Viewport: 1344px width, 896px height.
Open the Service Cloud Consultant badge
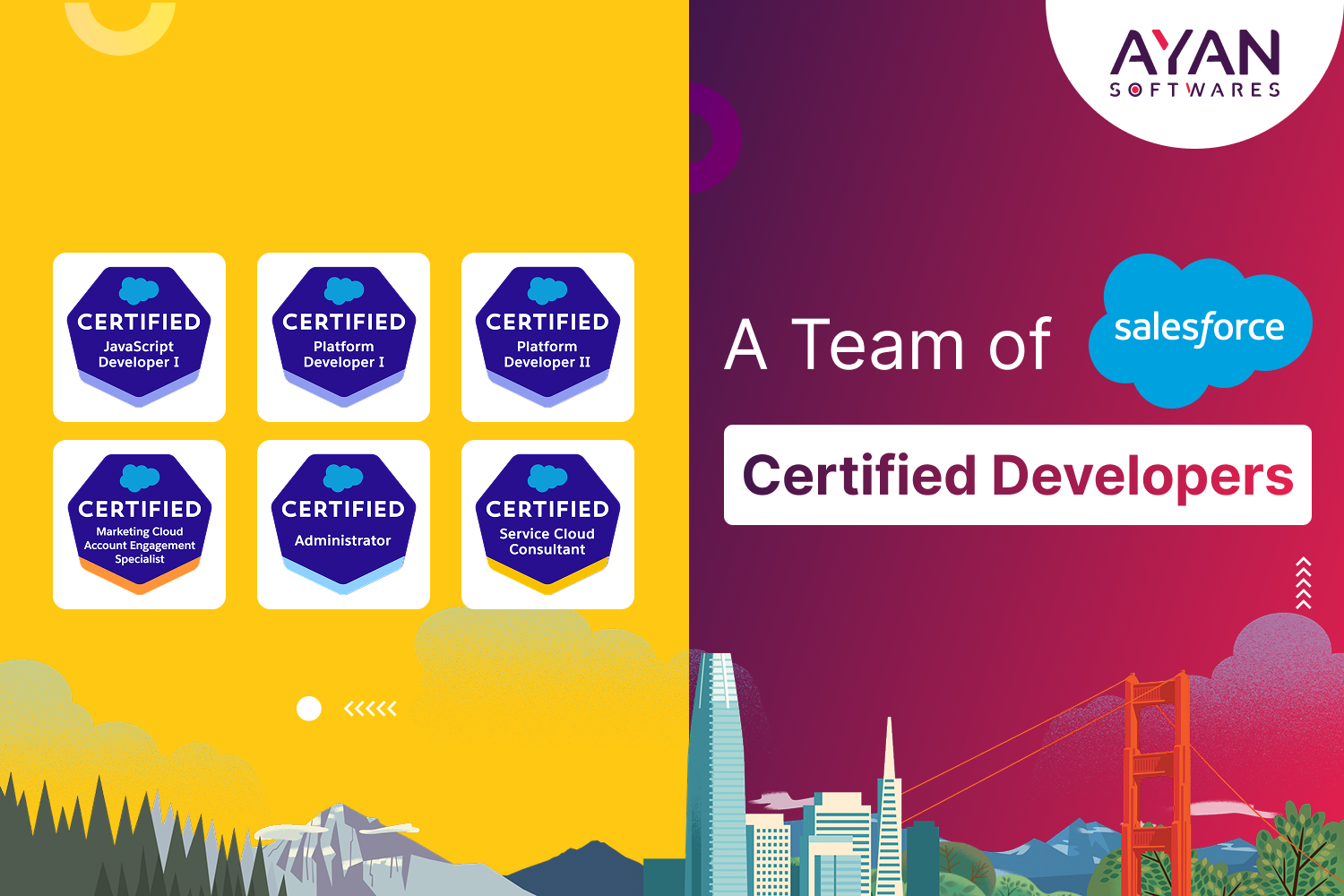click(x=547, y=524)
